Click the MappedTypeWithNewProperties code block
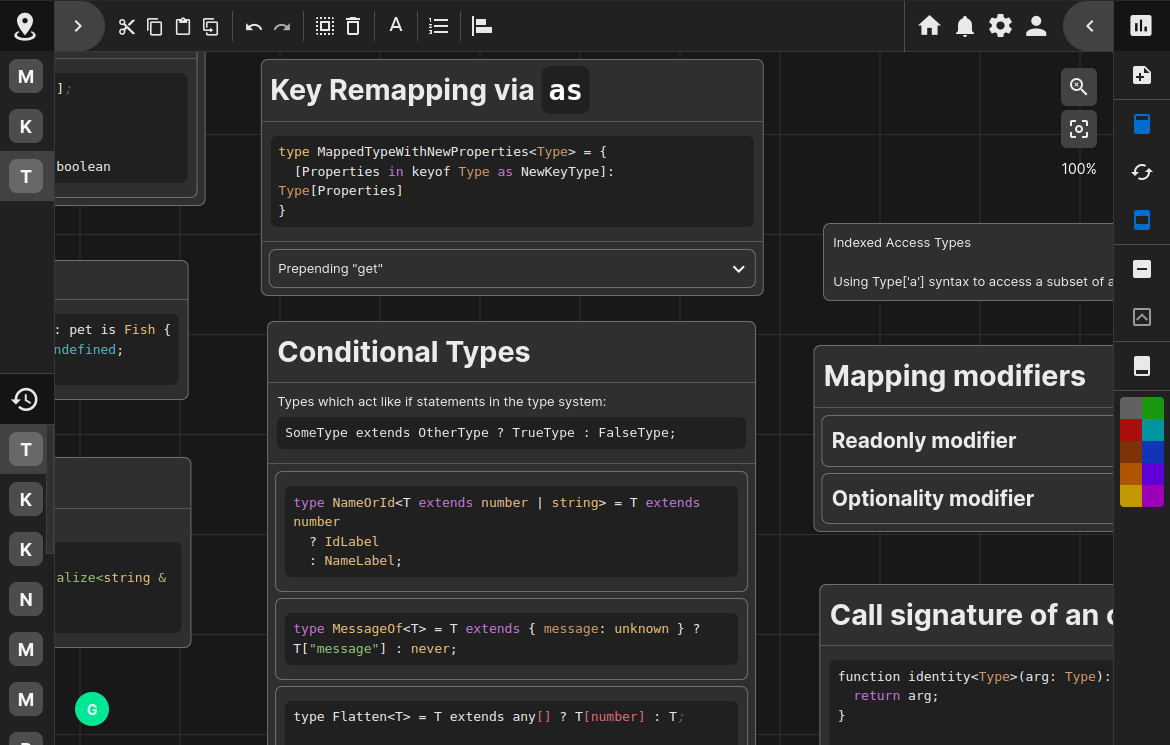Image resolution: width=1170 pixels, height=745 pixels. pyautogui.click(x=512, y=181)
